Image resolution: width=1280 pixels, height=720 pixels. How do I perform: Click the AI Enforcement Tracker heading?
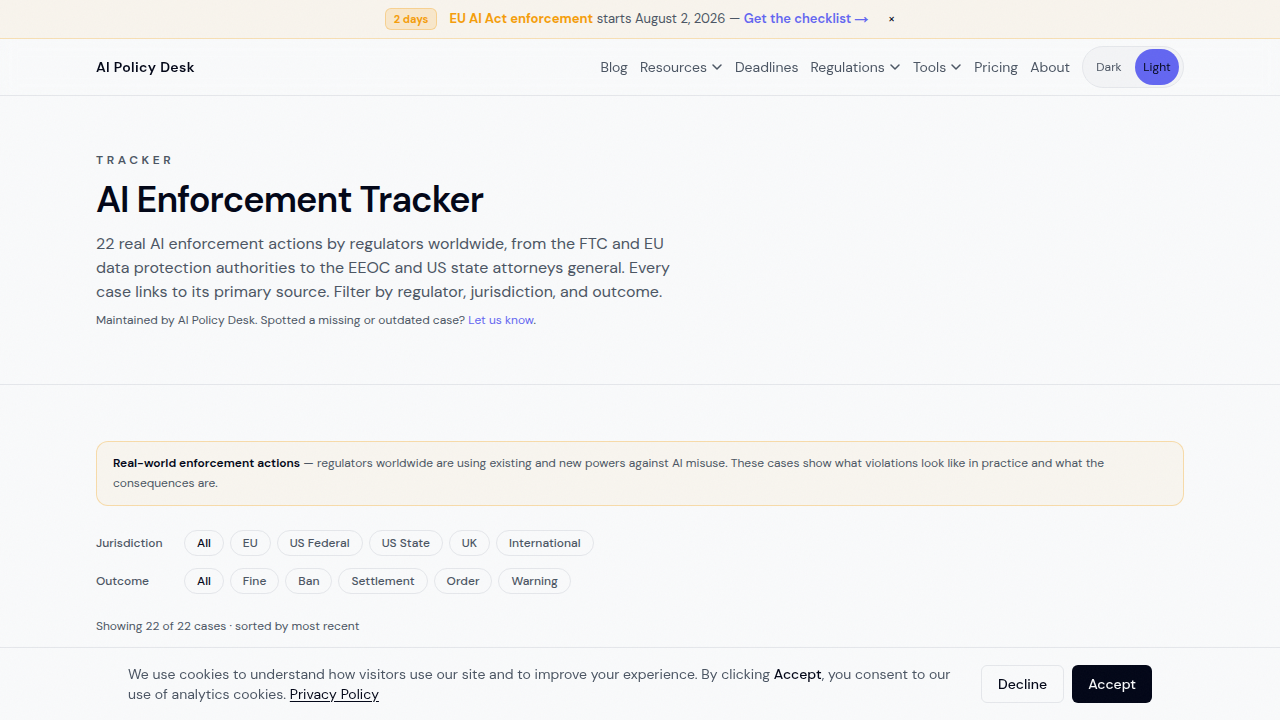[290, 200]
